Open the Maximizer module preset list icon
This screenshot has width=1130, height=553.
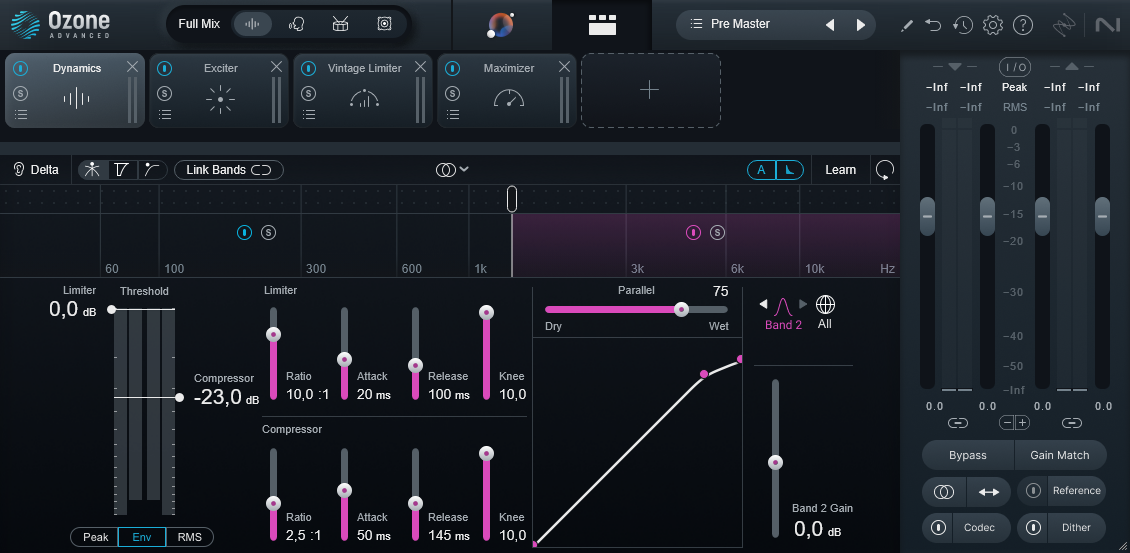point(453,115)
